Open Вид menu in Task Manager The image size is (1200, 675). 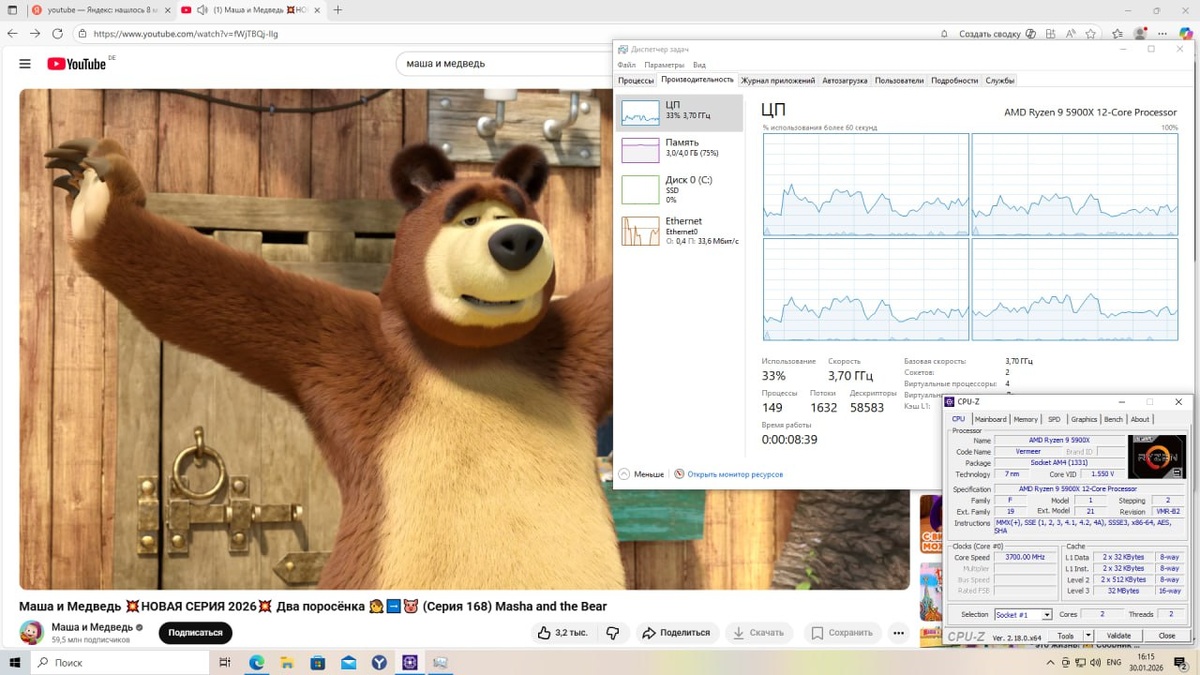[699, 65]
